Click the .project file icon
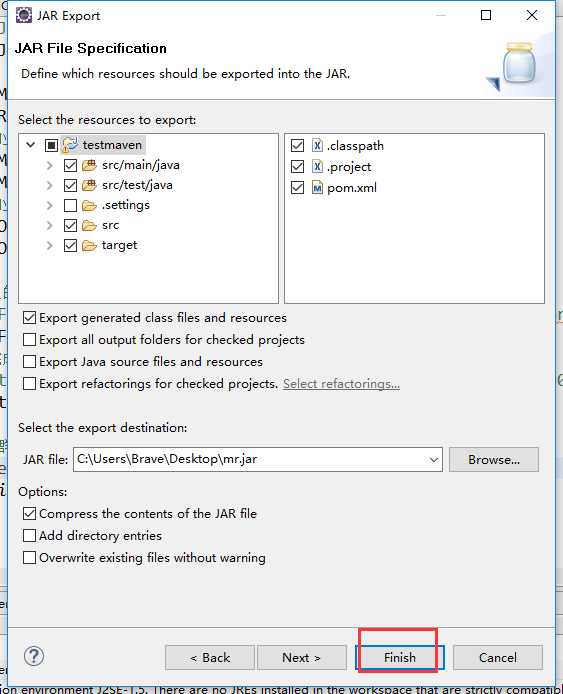The width and height of the screenshot is (563, 694). [317, 166]
